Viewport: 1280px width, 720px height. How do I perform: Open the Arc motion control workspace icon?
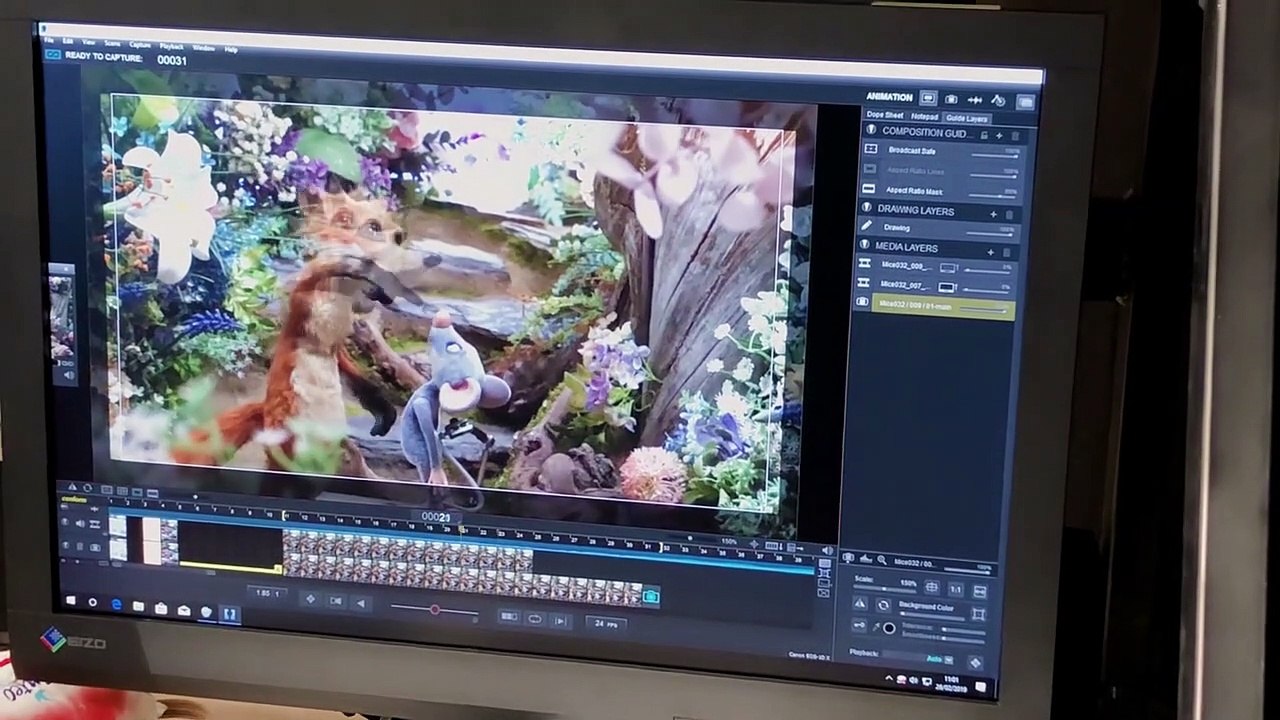(x=997, y=101)
